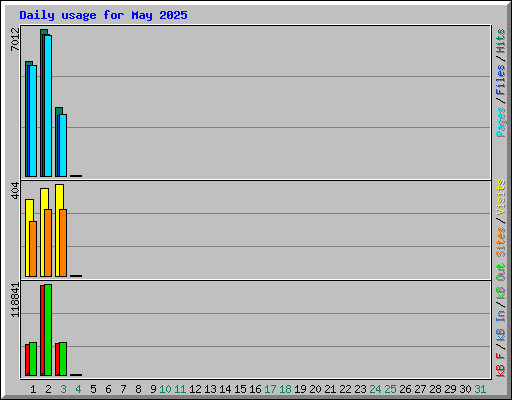Click day label 19 on the axis
The width and height of the screenshot is (512, 400).
click(x=300, y=389)
